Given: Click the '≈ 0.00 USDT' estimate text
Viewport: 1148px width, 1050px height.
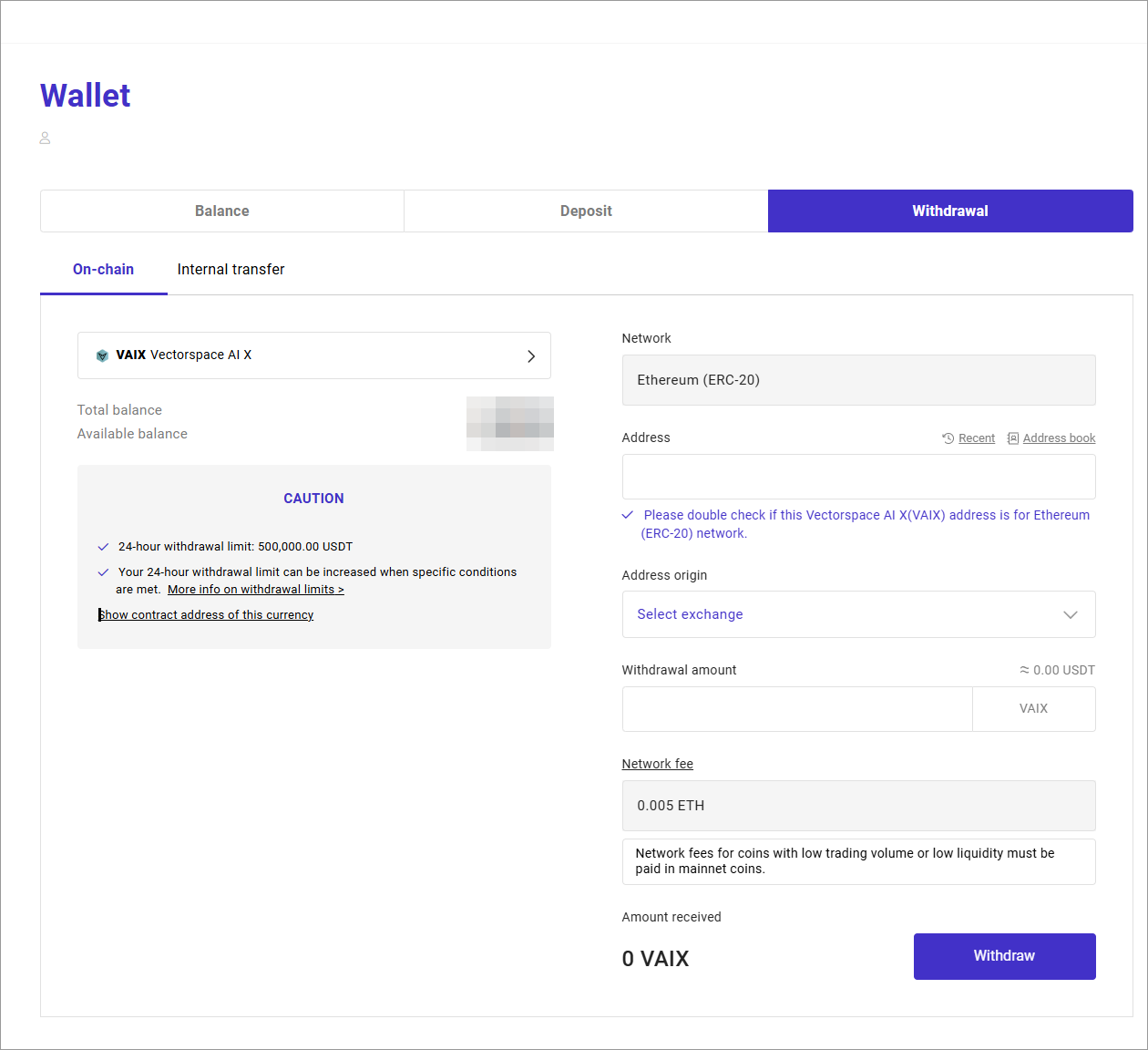Looking at the screenshot, I should (1057, 670).
